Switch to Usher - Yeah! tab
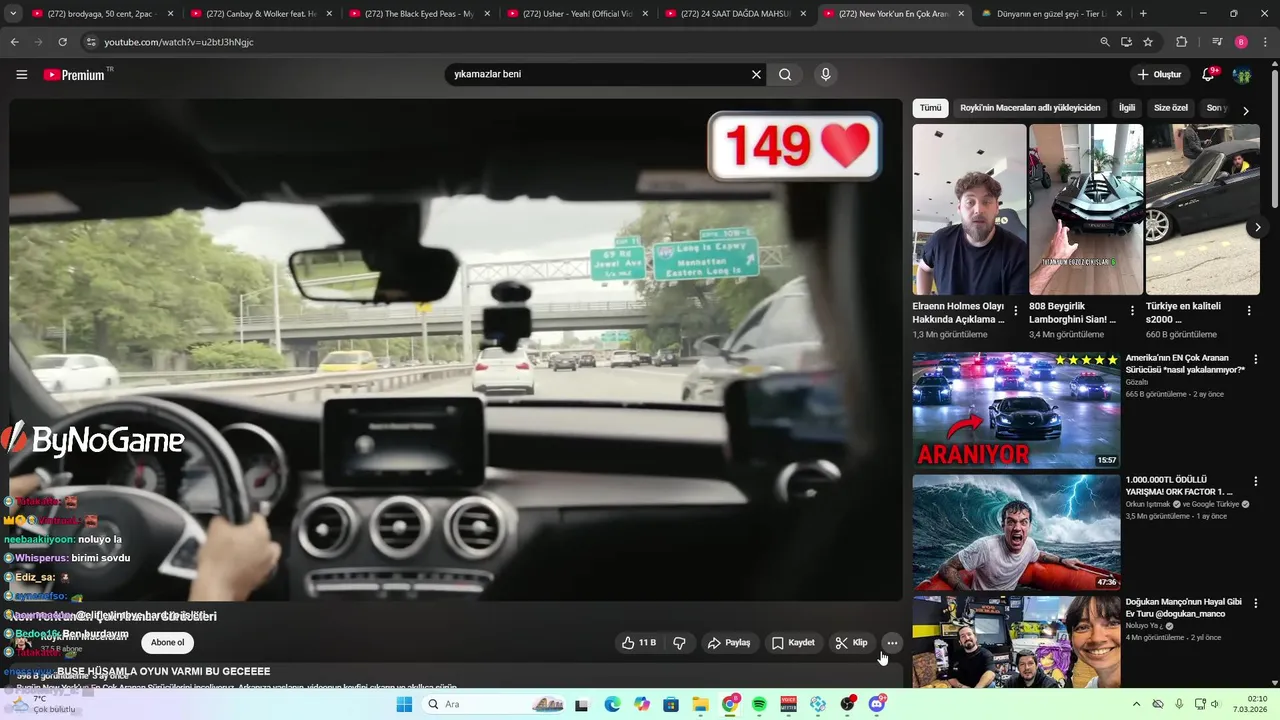The image size is (1280, 720). click(577, 14)
